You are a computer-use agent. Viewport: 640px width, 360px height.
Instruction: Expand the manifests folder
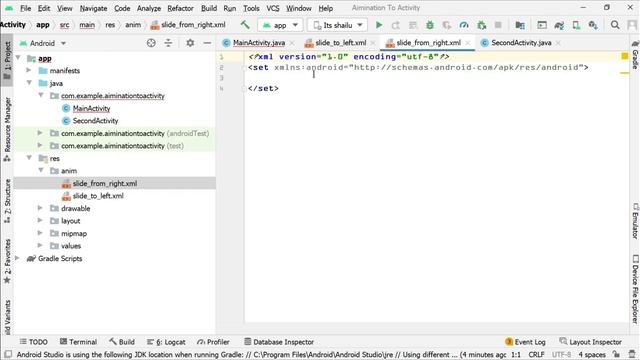pos(29,70)
